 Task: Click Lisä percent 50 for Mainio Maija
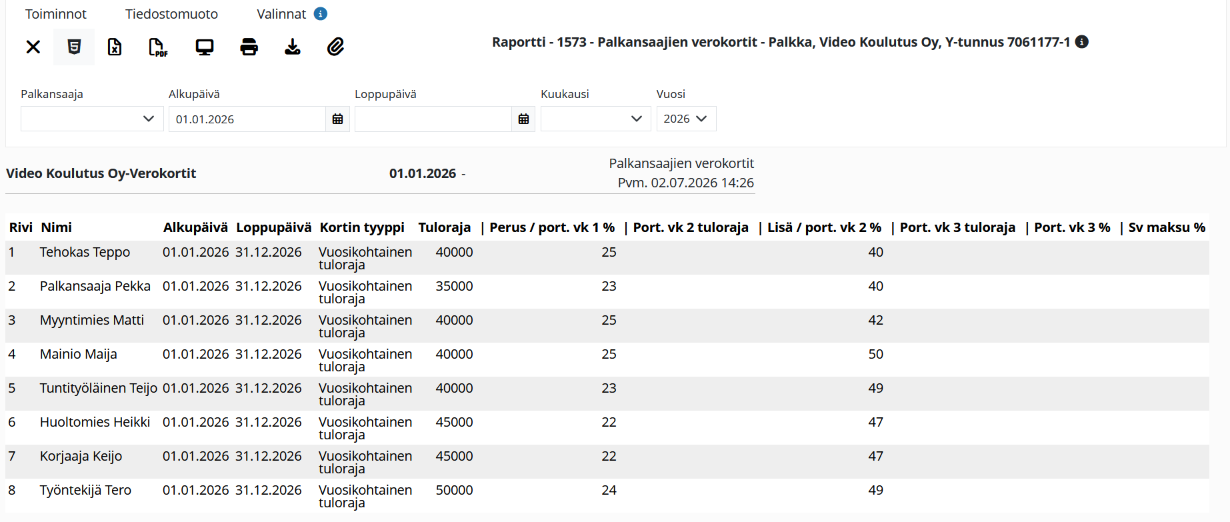click(876, 354)
